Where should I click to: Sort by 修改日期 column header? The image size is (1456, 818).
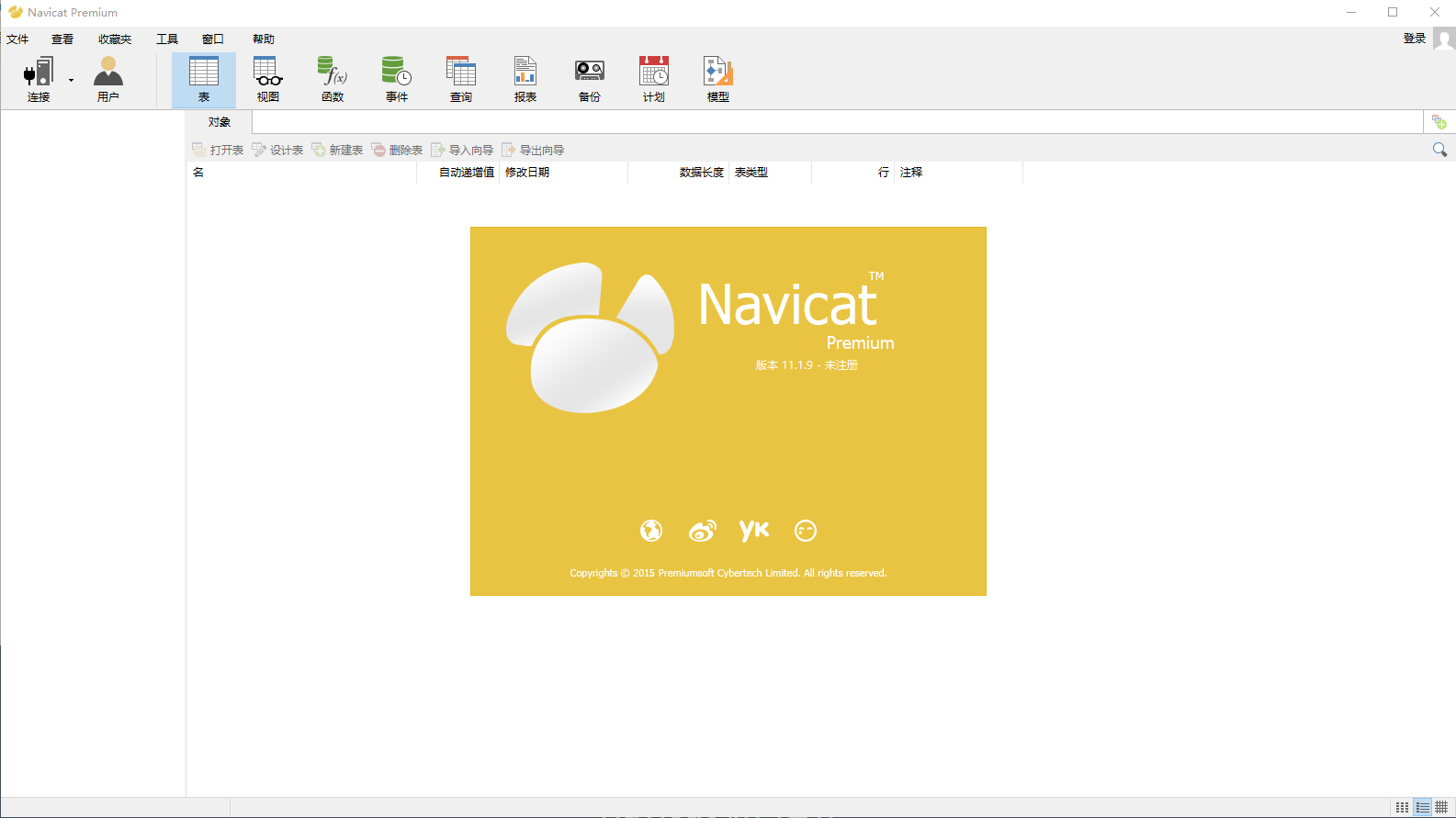563,173
